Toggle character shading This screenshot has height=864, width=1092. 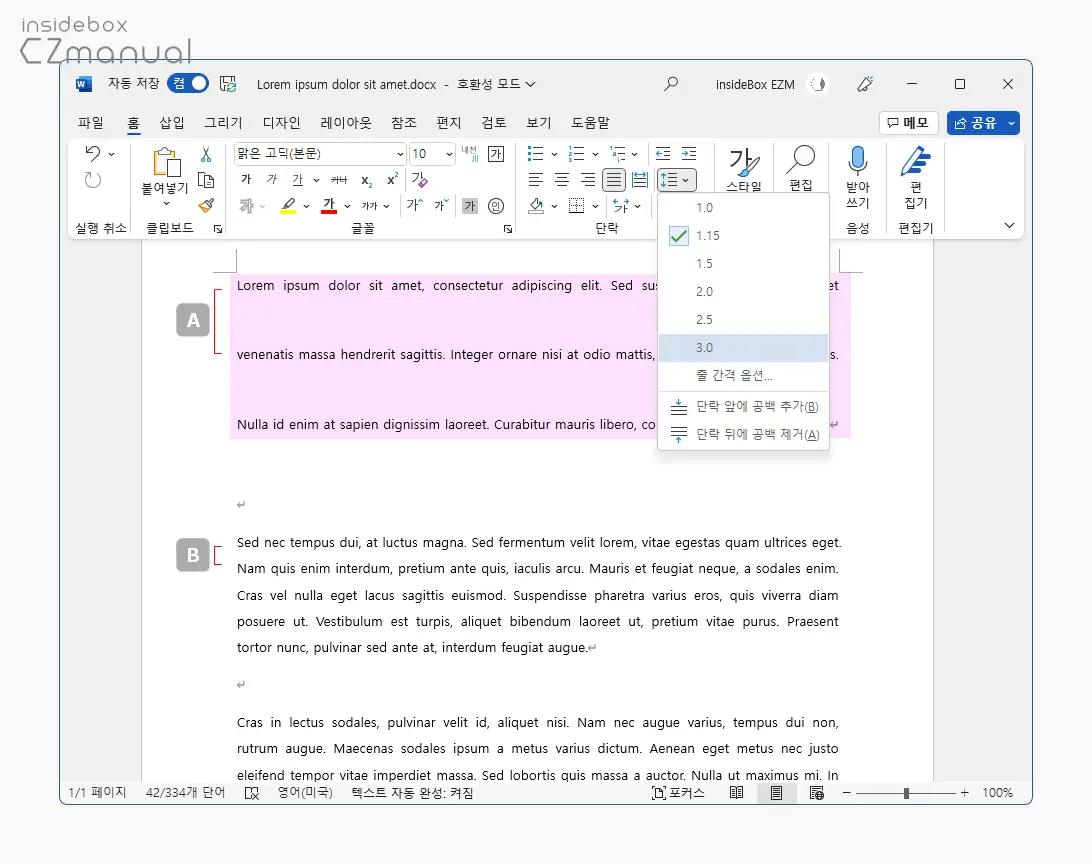[470, 206]
